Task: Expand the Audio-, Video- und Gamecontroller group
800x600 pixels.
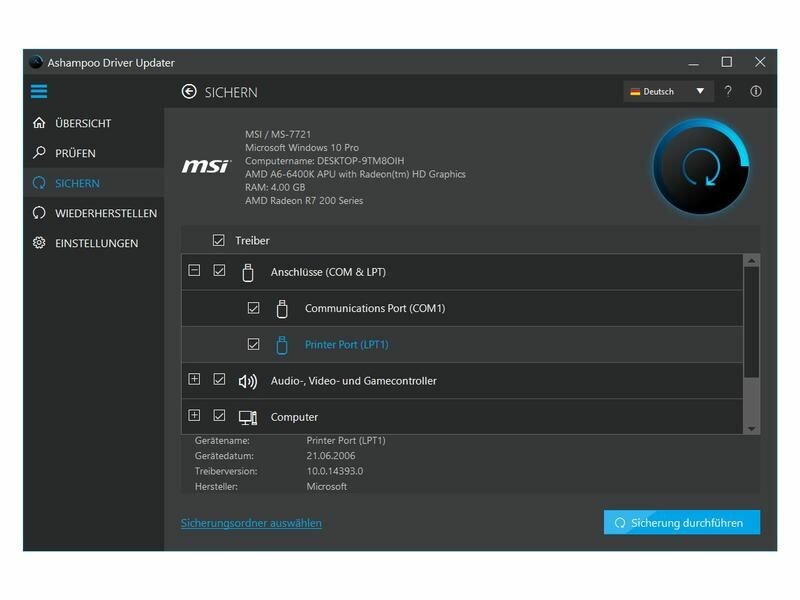Action: 194,380
